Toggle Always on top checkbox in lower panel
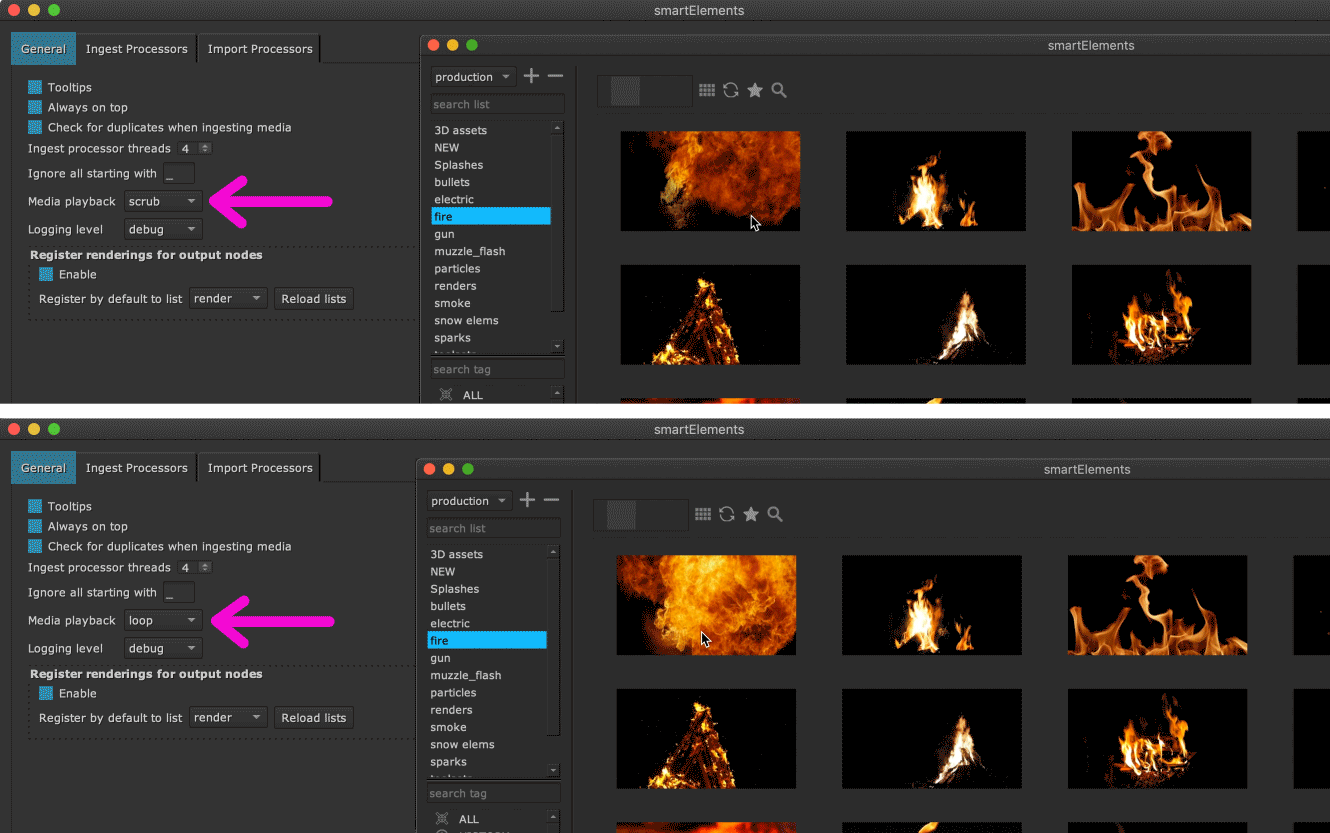Viewport: 1330px width, 833px height. (x=35, y=527)
